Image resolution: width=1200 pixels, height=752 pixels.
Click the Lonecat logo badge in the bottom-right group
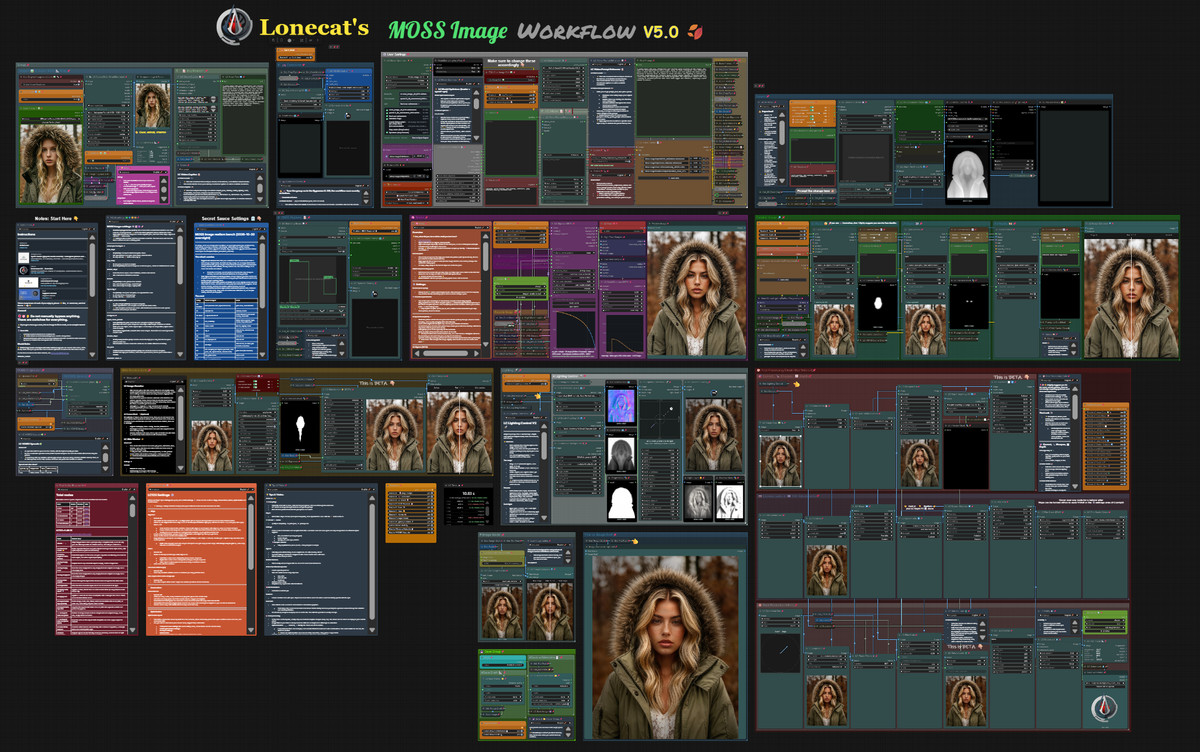pos(1105,709)
